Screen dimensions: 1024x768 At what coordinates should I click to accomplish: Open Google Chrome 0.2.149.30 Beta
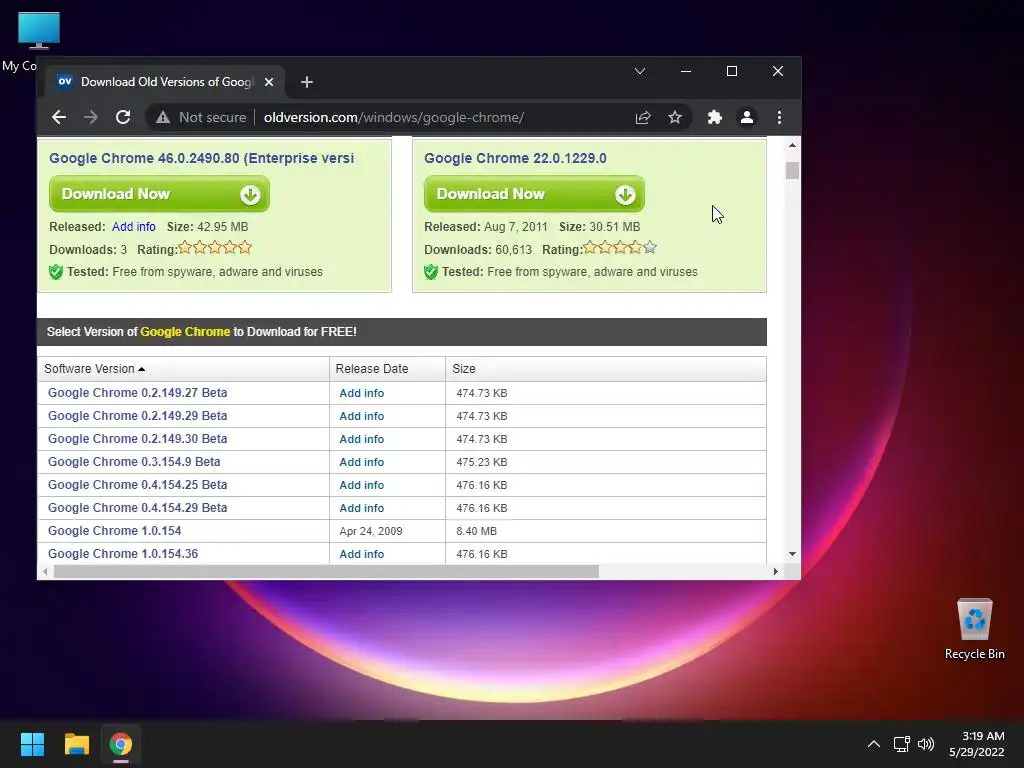(137, 439)
